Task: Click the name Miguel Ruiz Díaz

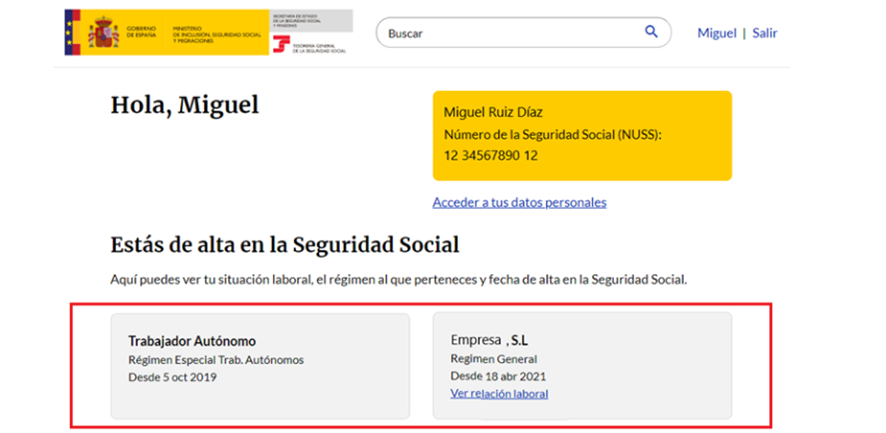Action: coord(493,112)
